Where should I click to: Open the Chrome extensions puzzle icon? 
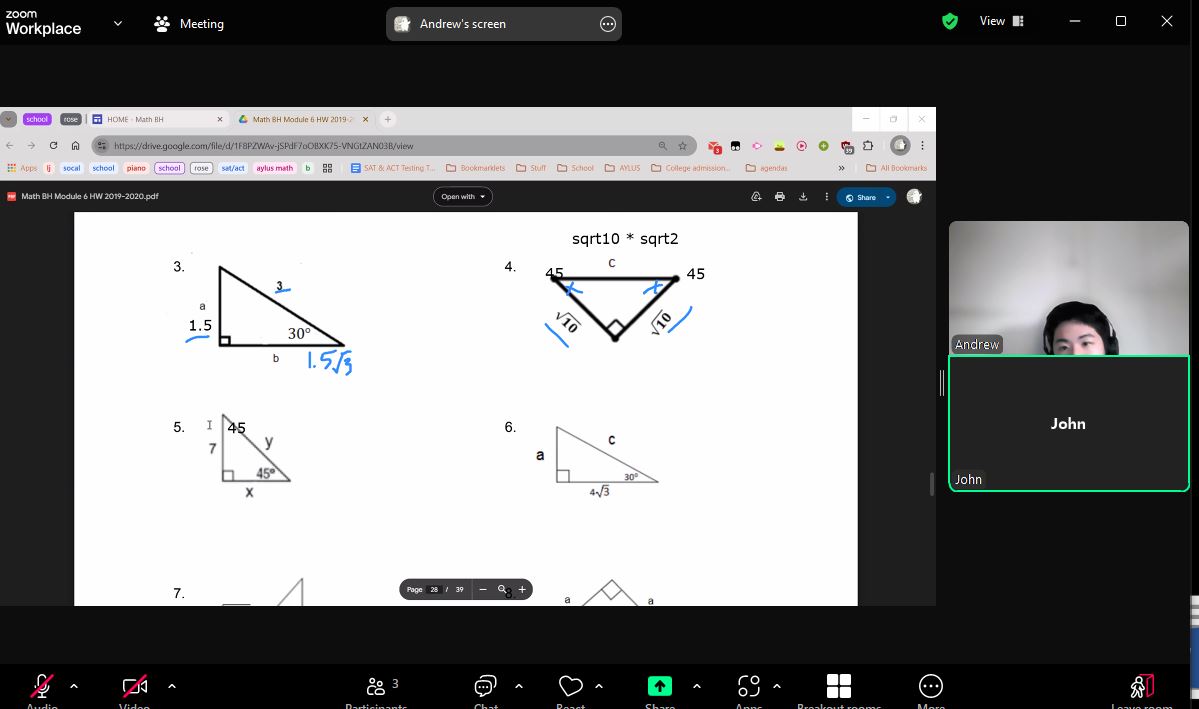[868, 145]
